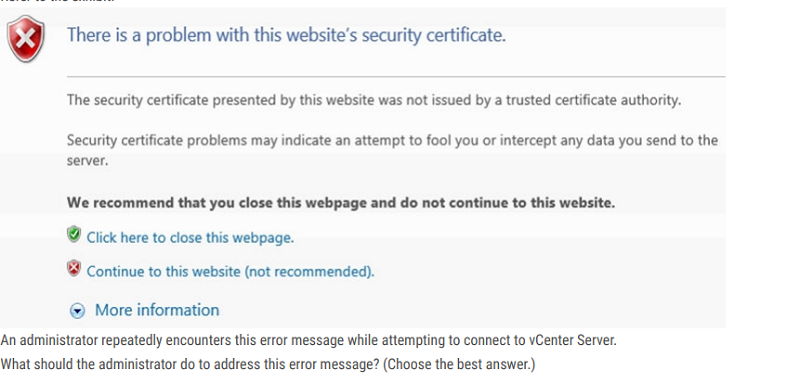
Task: Click the phrase 'trusted certificate authority'
Action: (x=593, y=100)
